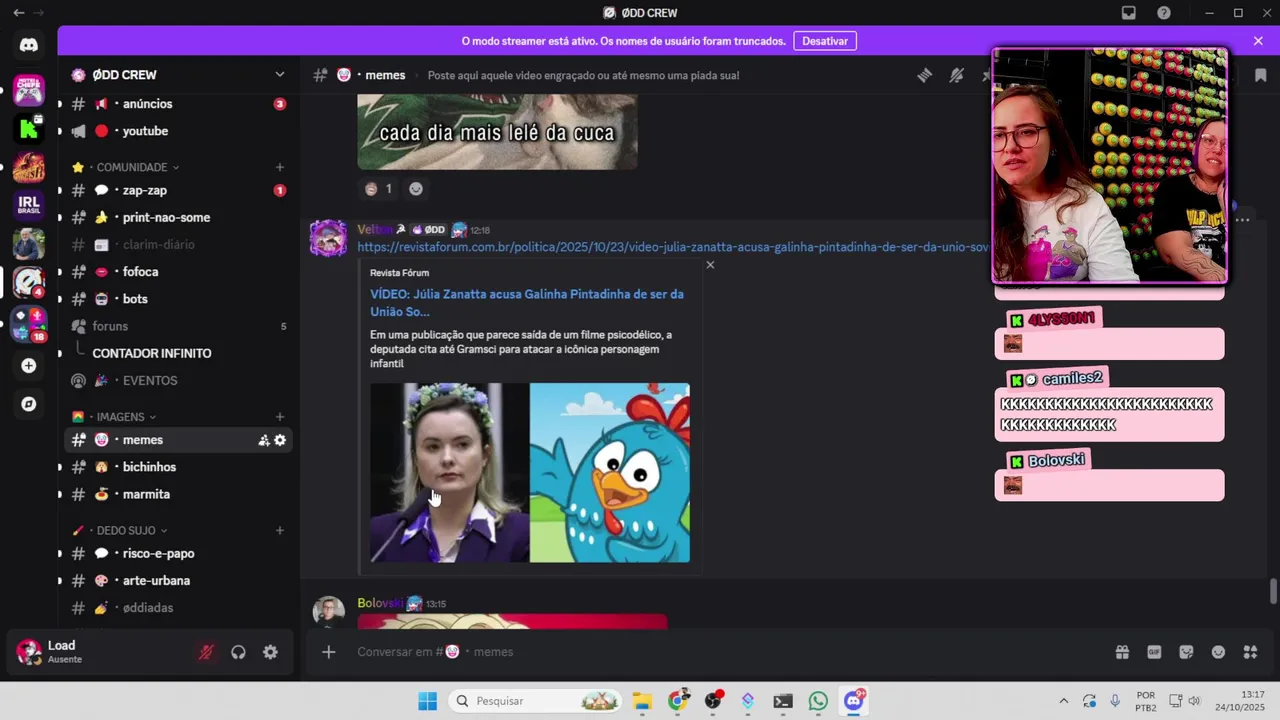Open the arte-urbana channel

pos(178,581)
